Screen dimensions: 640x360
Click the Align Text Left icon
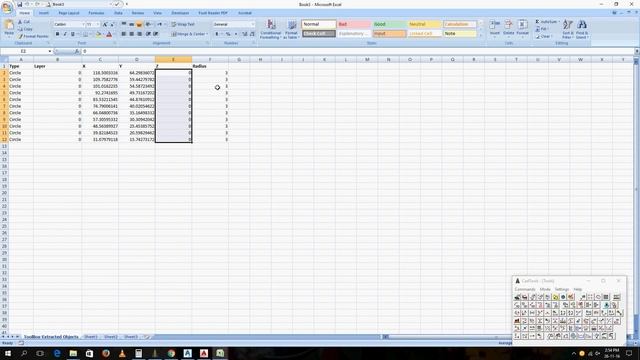(124, 34)
